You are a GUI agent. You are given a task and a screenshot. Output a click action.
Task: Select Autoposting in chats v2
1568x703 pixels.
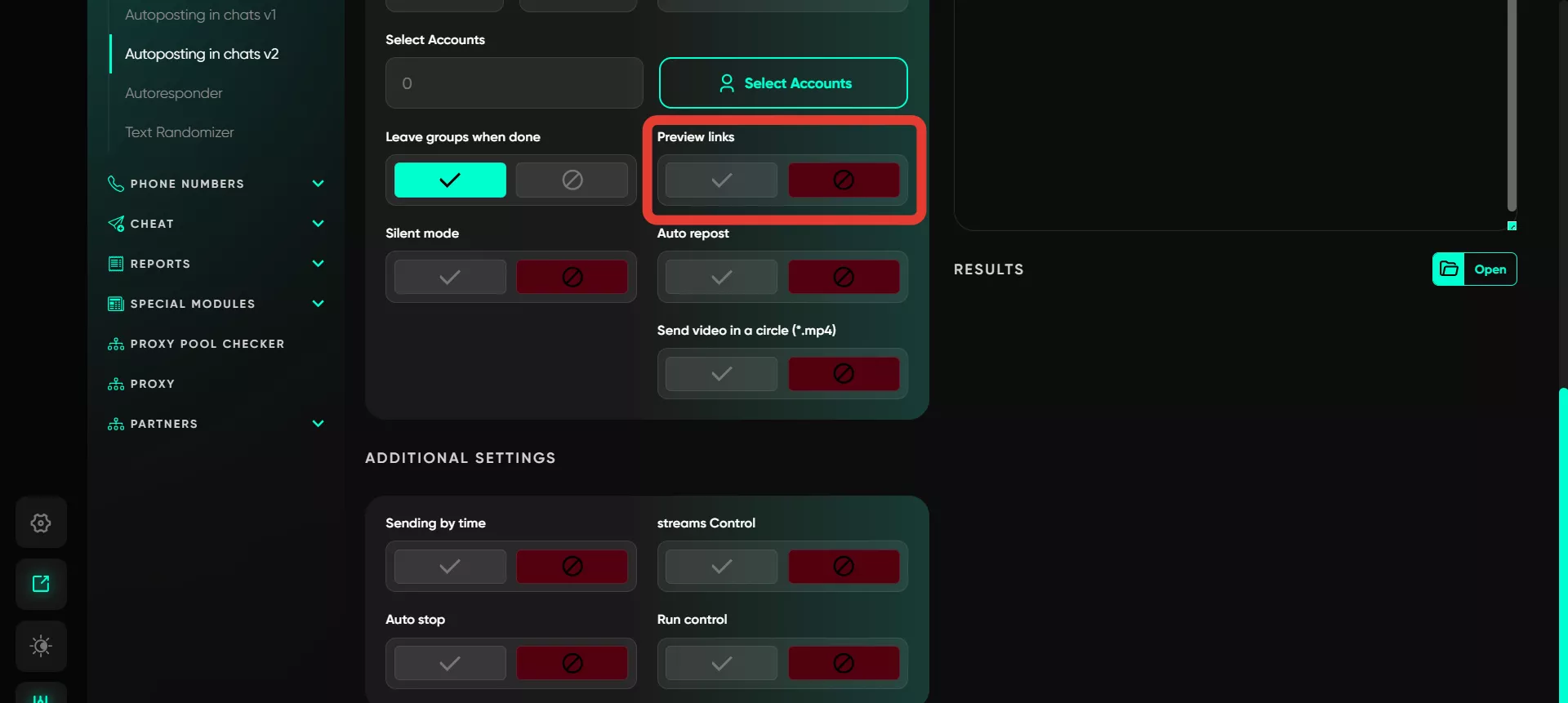pyautogui.click(x=202, y=54)
